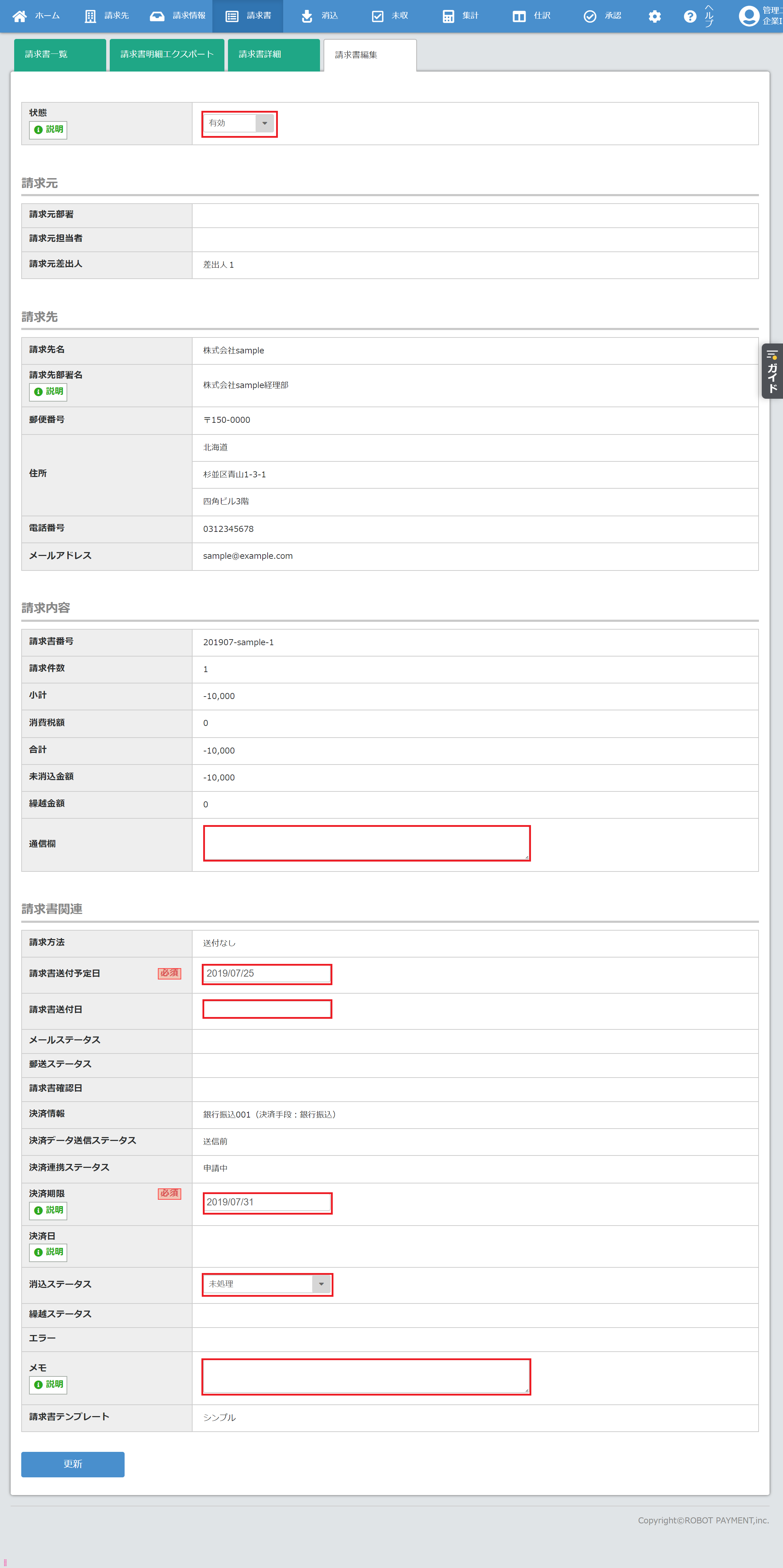
Task: Click the 請求書送付予定日 date field
Action: [267, 973]
